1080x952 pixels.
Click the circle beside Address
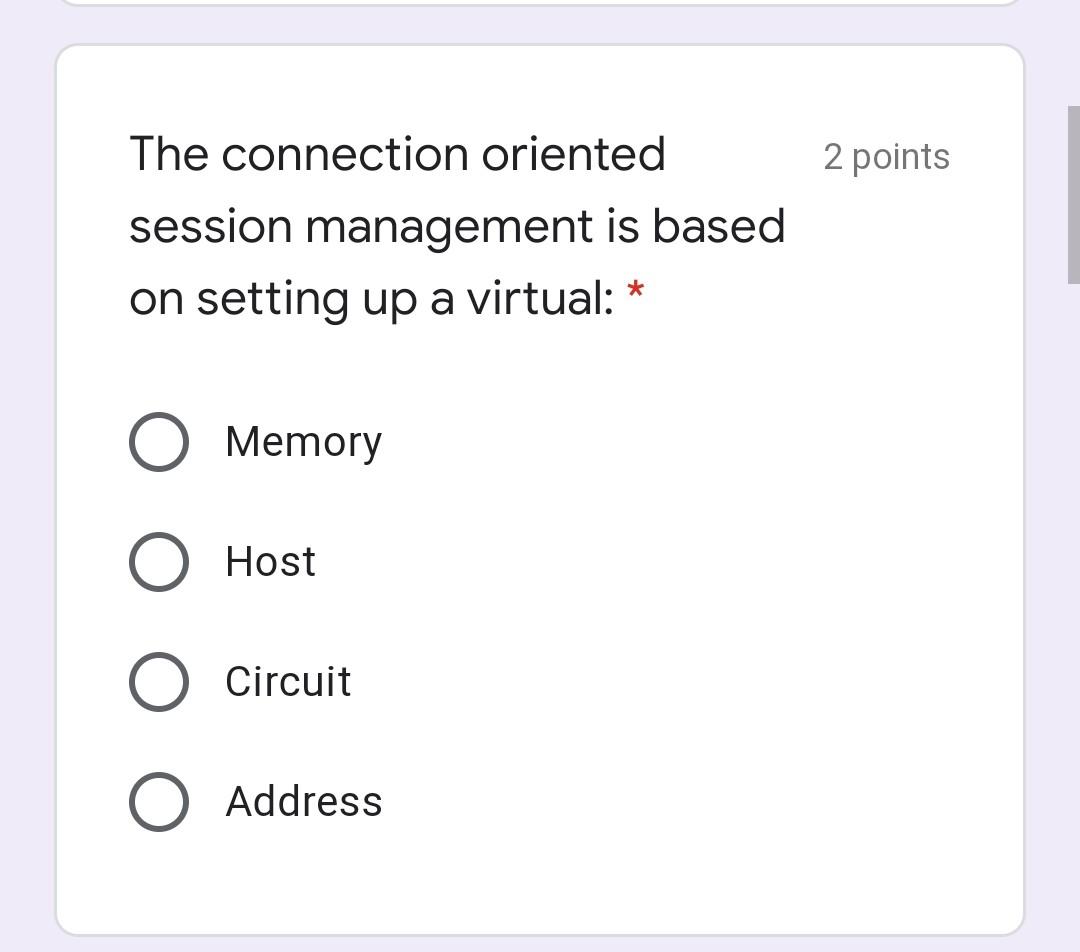tap(158, 800)
